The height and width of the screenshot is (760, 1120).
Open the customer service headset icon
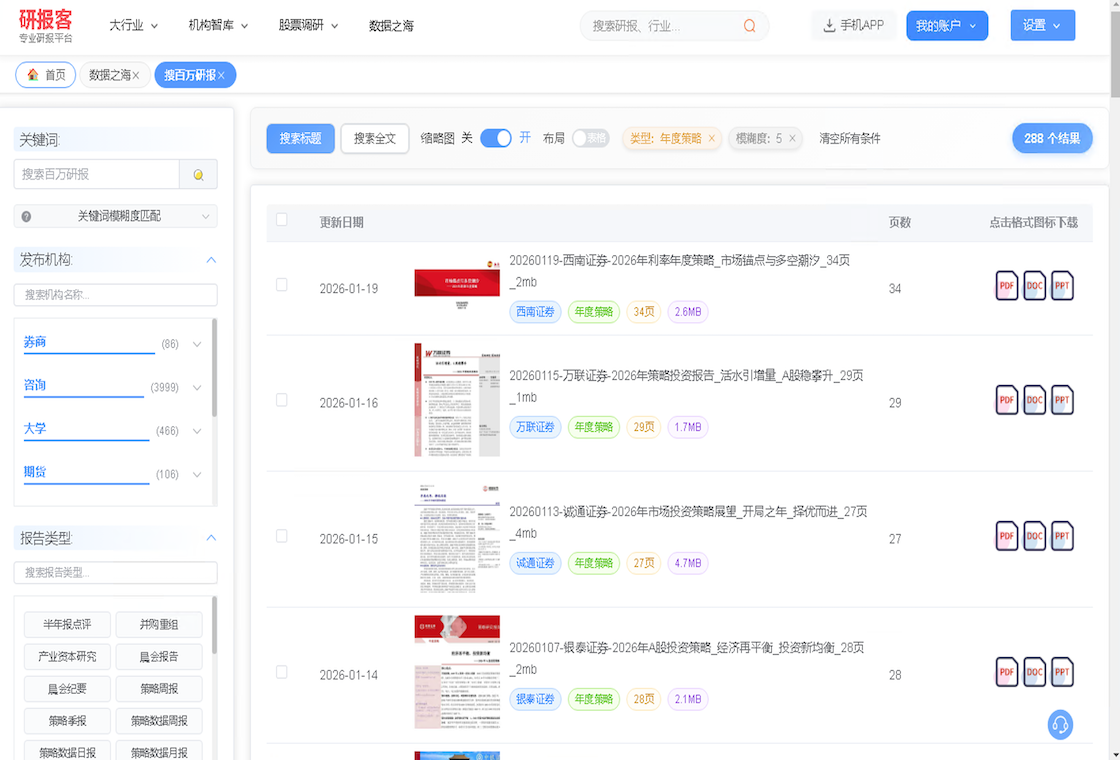[x=1060, y=724]
